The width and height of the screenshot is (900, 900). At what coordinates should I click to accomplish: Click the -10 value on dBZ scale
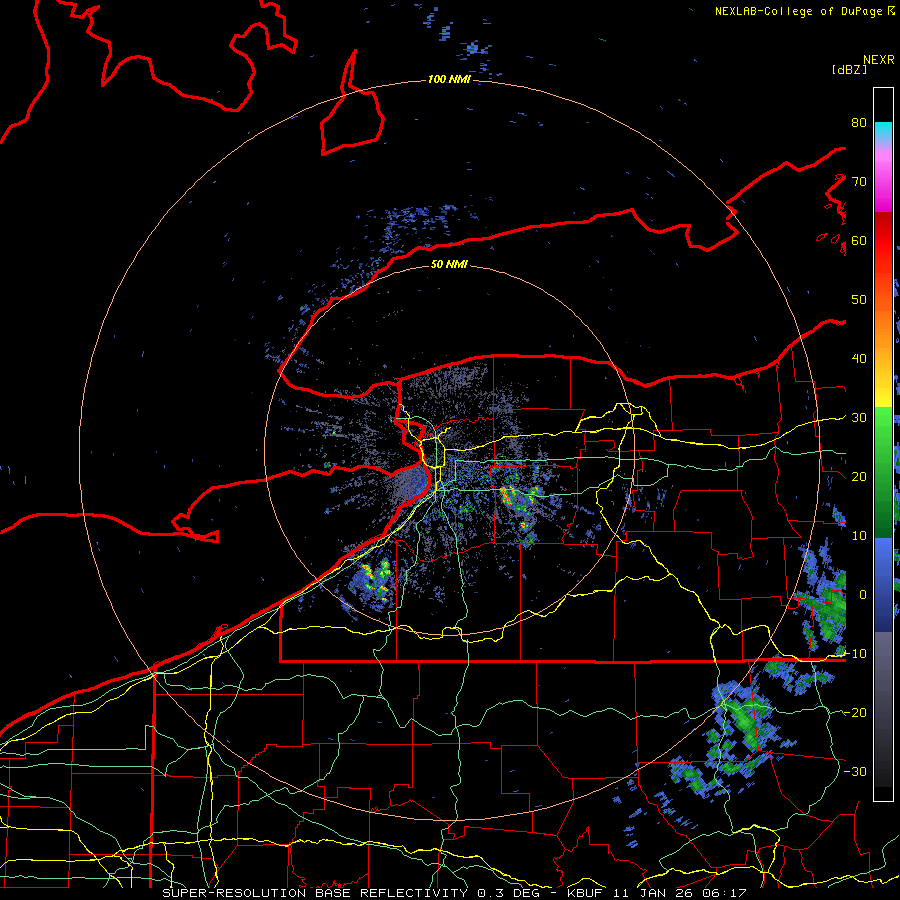(x=855, y=653)
